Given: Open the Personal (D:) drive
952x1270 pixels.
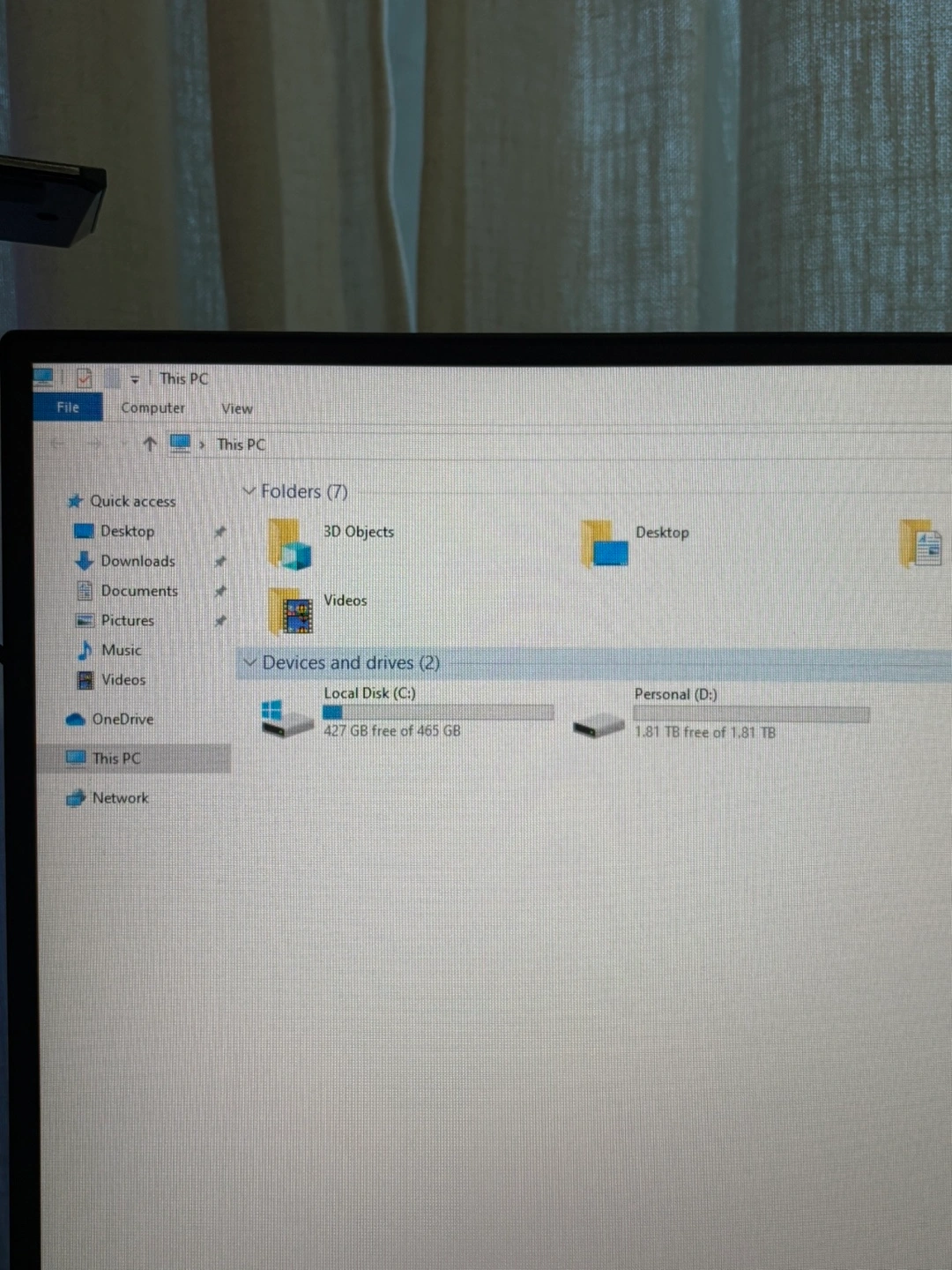Looking at the screenshot, I should [599, 726].
